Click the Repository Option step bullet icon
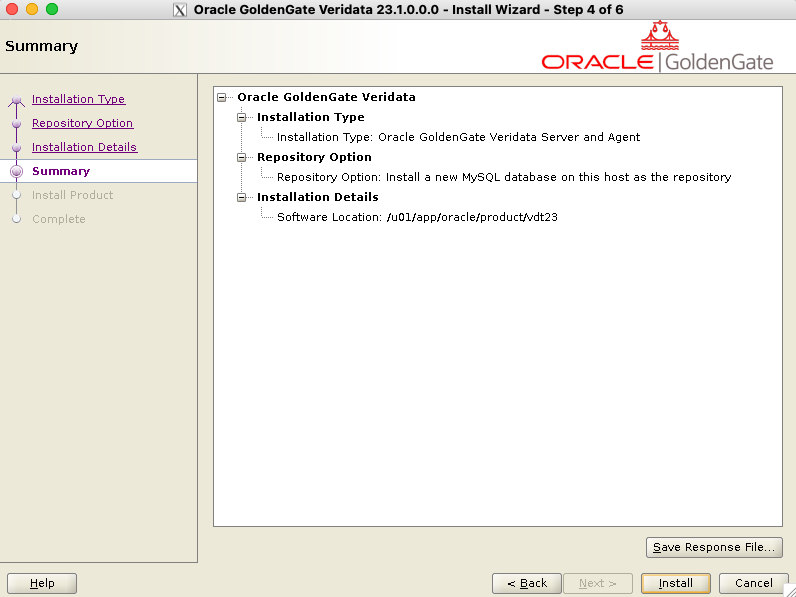 [16, 124]
